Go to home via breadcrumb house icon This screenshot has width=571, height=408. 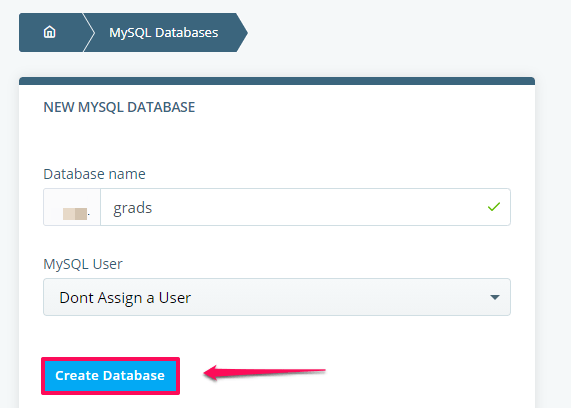coord(50,32)
